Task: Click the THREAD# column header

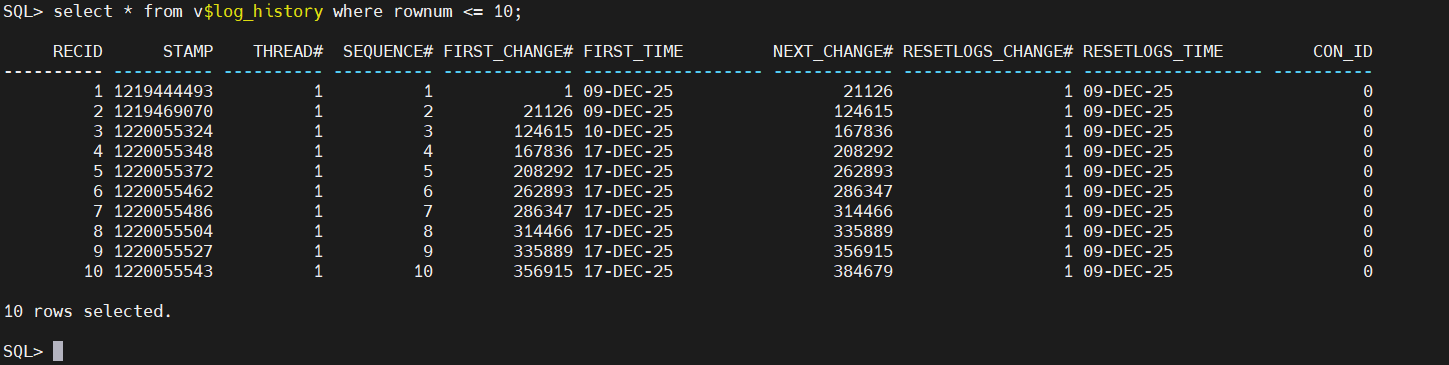Action: [x=288, y=51]
